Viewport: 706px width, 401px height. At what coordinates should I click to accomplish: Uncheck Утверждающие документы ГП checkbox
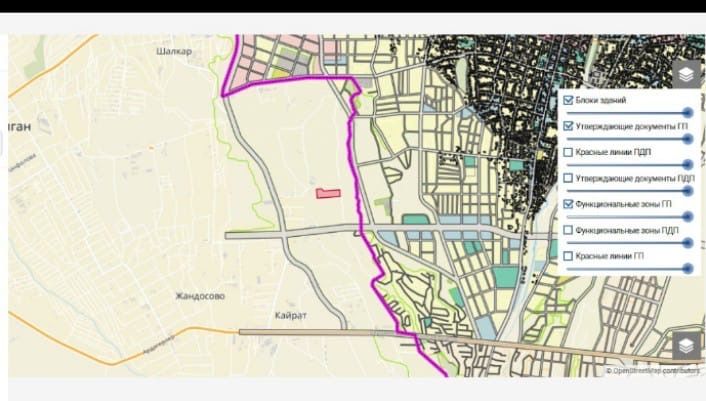click(568, 126)
